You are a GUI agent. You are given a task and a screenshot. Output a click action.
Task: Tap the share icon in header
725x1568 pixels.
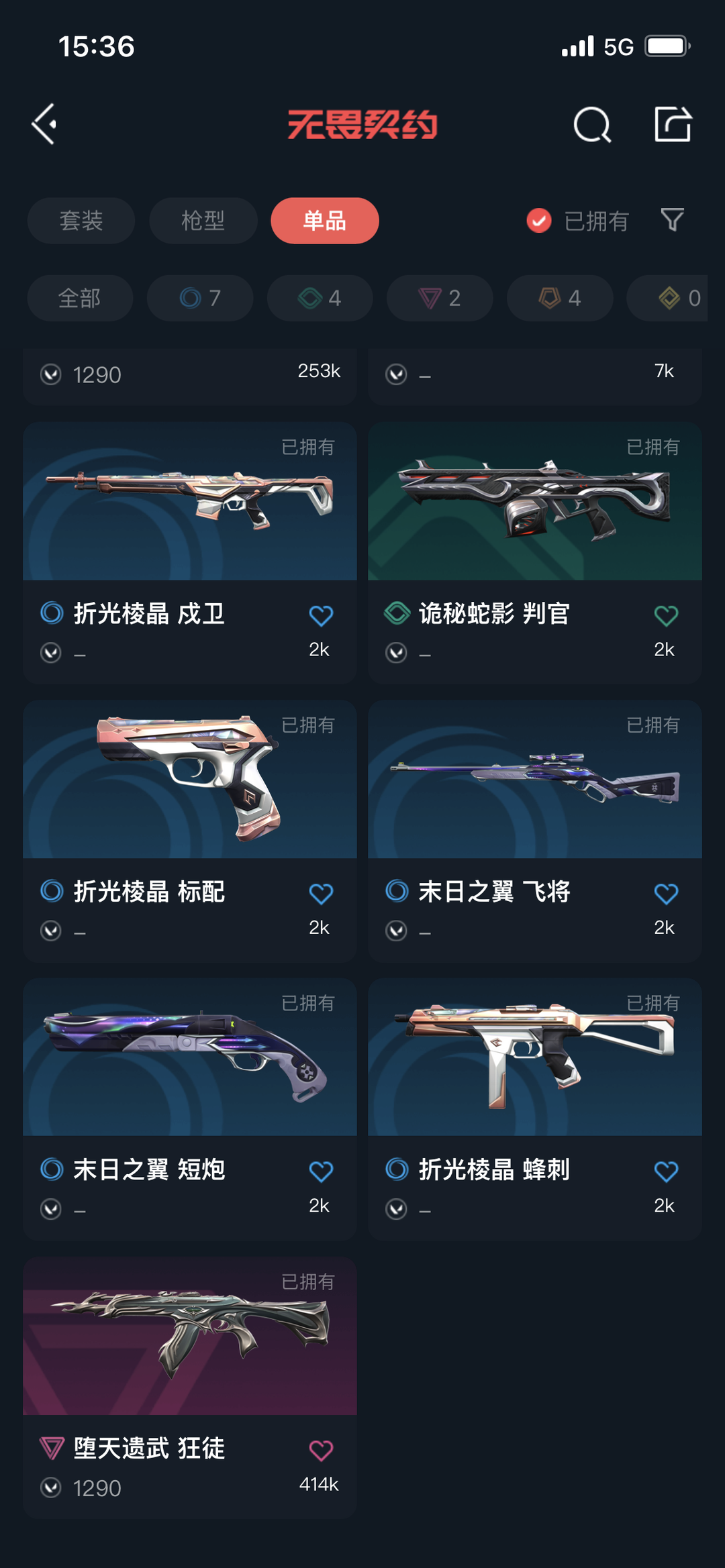[673, 124]
